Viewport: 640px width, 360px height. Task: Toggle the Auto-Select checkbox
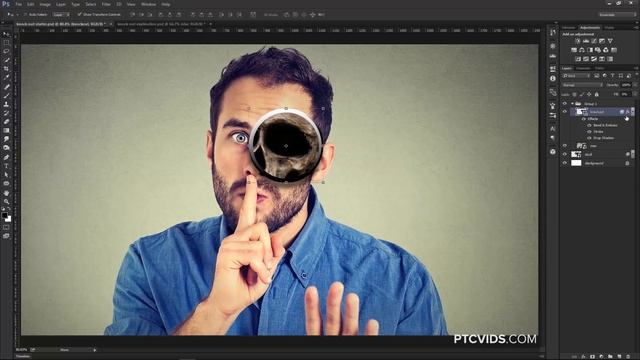point(25,14)
